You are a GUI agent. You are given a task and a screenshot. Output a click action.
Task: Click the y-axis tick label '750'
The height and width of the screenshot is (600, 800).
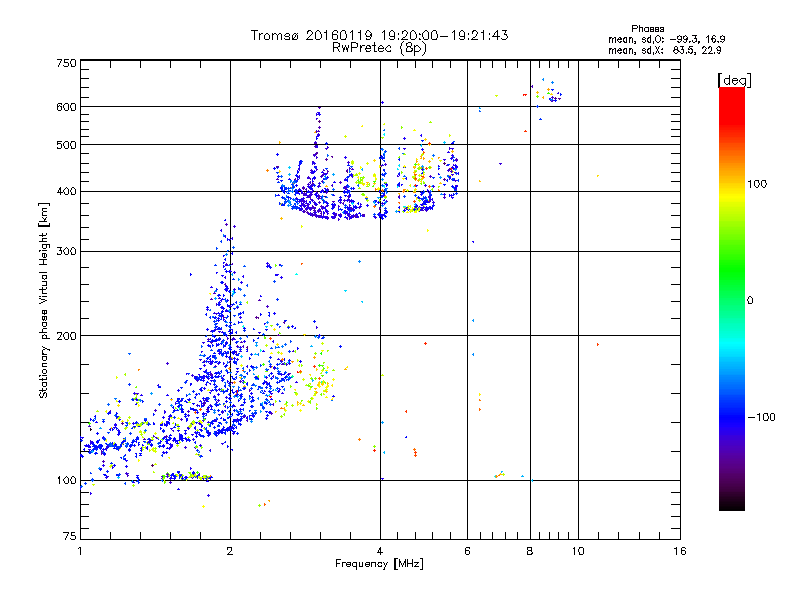pos(66,63)
